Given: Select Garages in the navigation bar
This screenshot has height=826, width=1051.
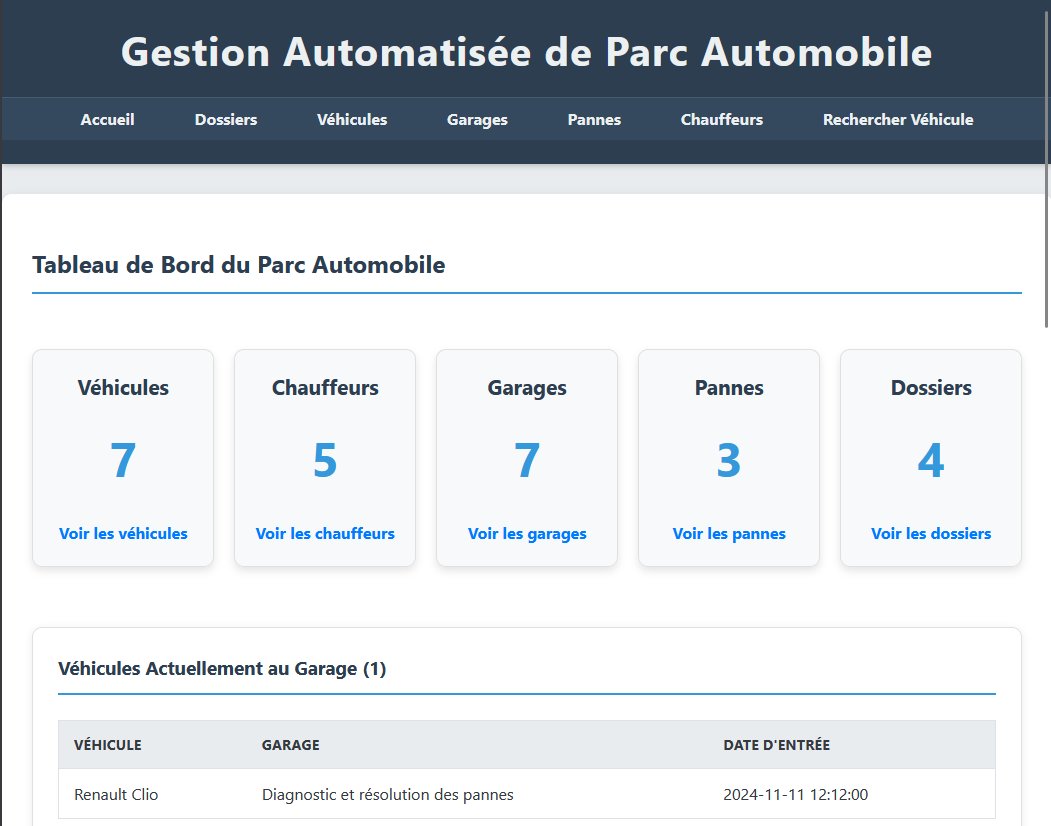Looking at the screenshot, I should [x=477, y=120].
